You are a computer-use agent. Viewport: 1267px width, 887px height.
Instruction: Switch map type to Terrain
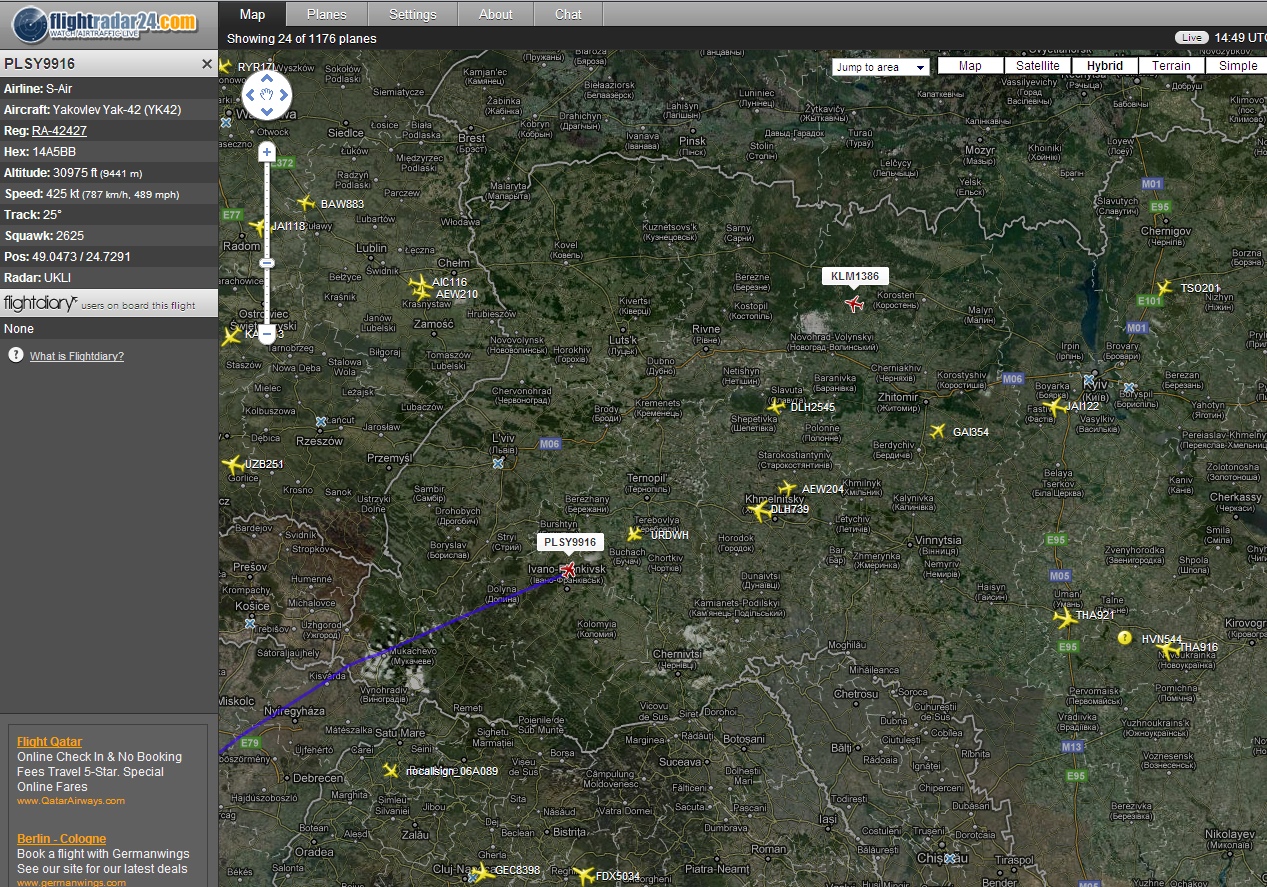1170,66
